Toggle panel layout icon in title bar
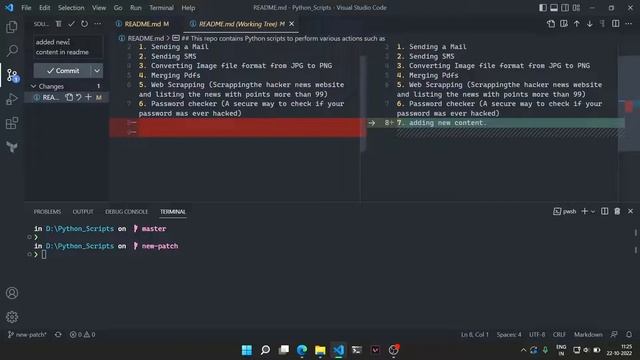640x360 pixels. pyautogui.click(x=554, y=8)
